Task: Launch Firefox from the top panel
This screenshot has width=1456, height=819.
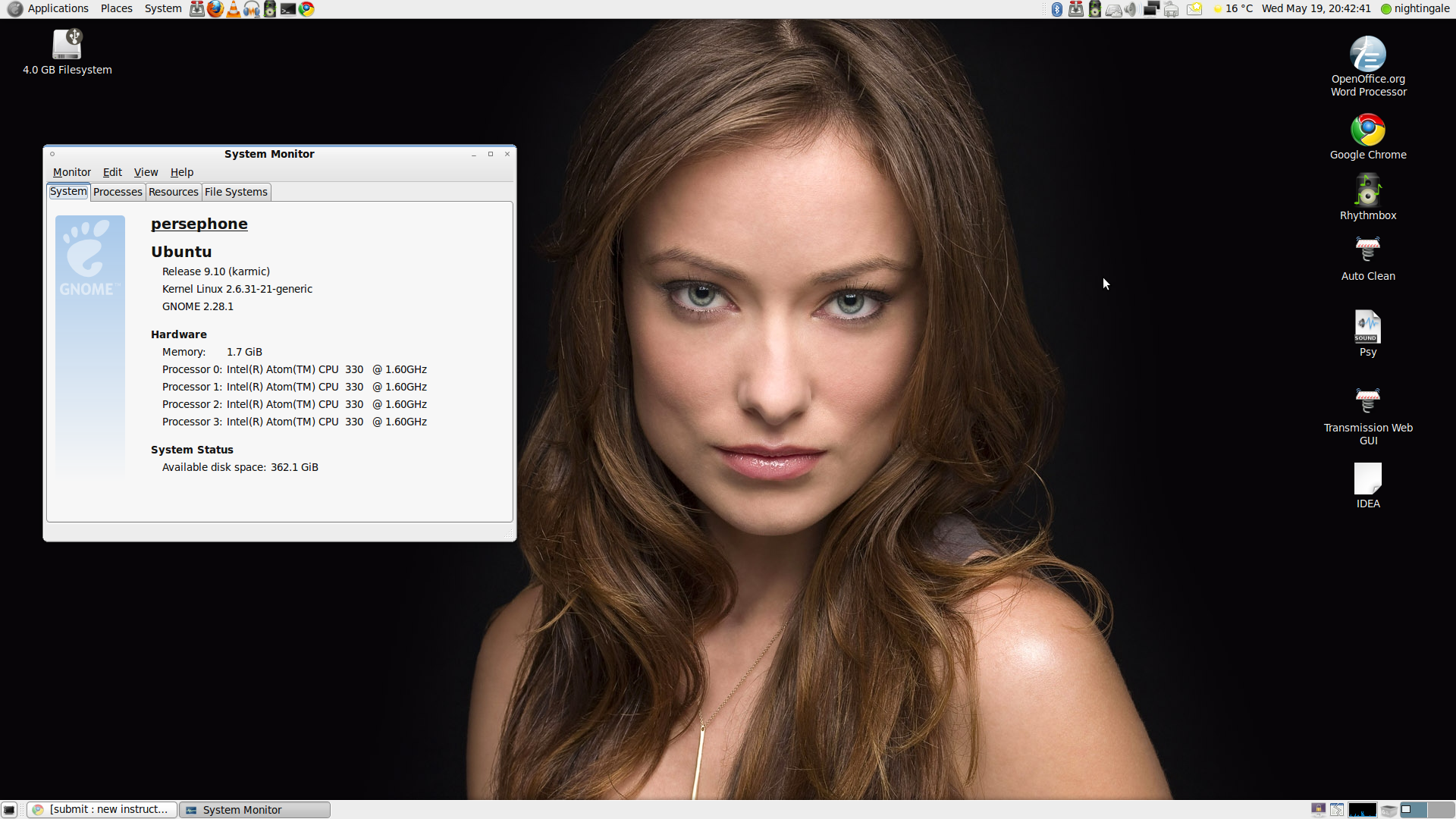Action: pyautogui.click(x=216, y=8)
